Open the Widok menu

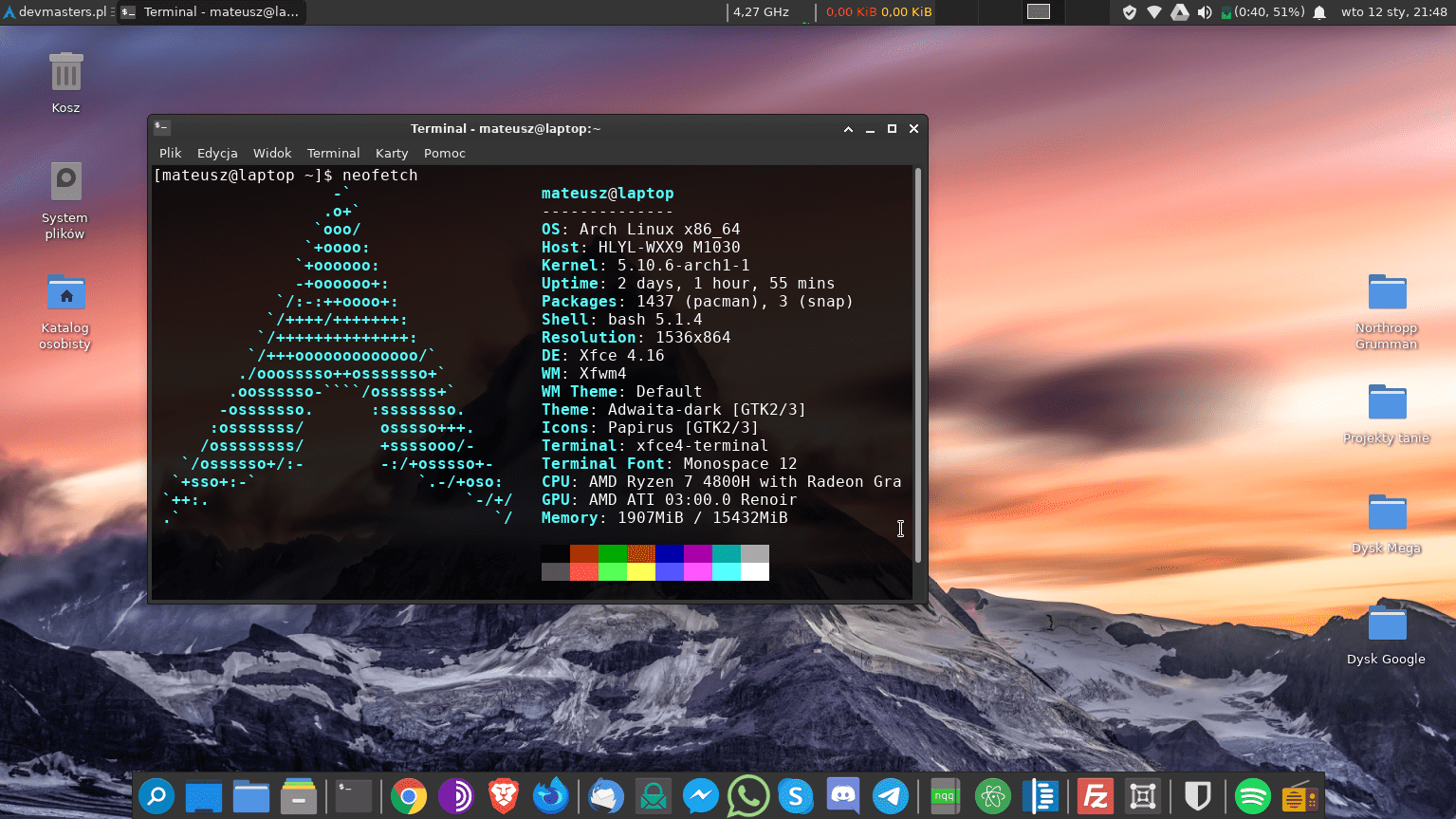coord(272,153)
